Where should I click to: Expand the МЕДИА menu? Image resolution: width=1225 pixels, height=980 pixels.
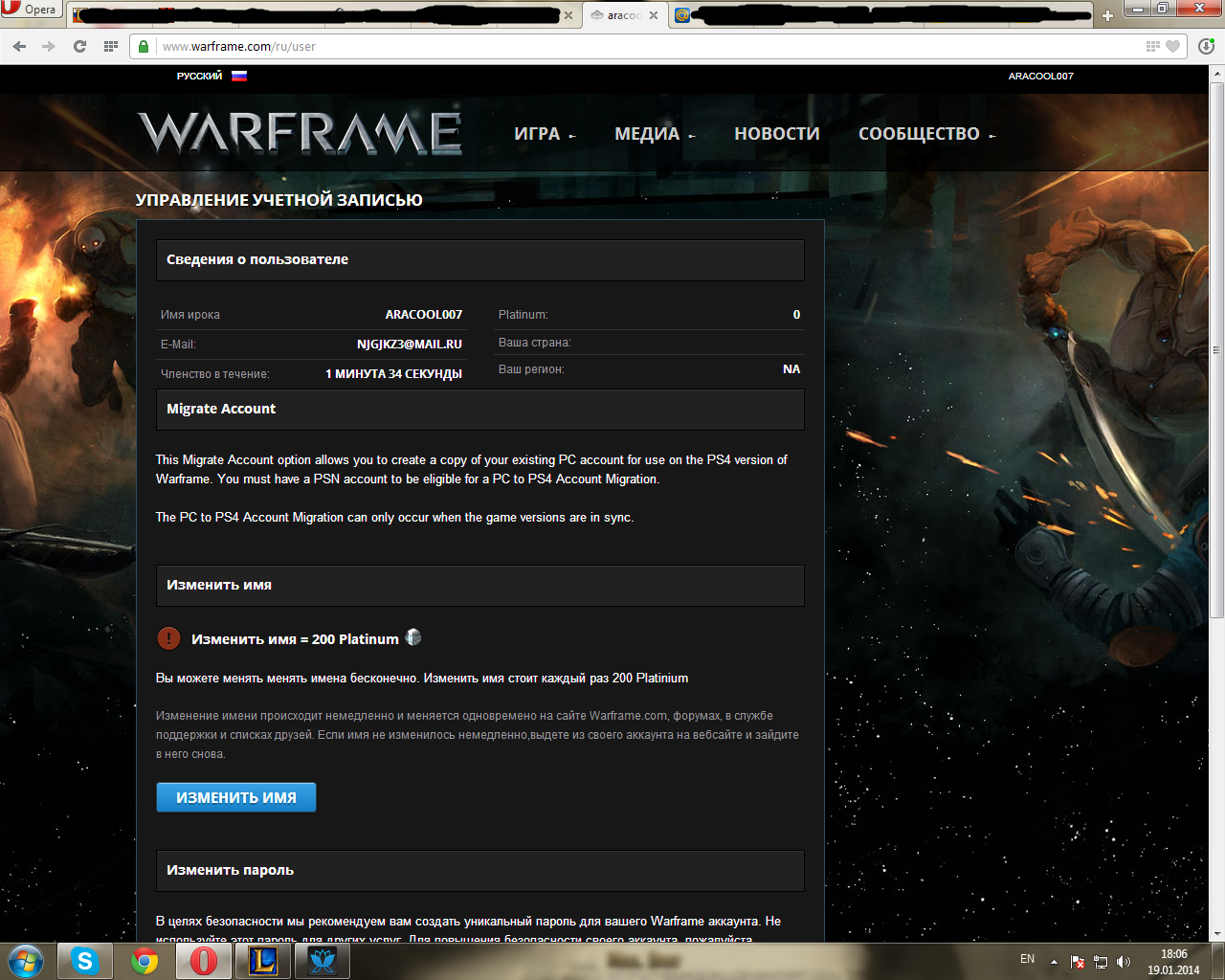coord(655,134)
